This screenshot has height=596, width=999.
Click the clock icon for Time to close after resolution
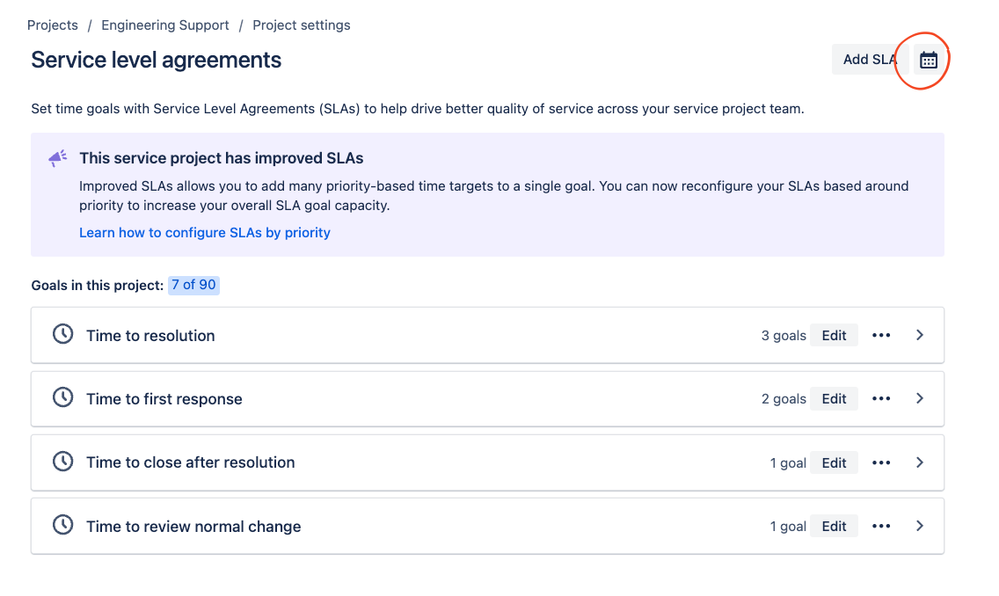(x=63, y=462)
